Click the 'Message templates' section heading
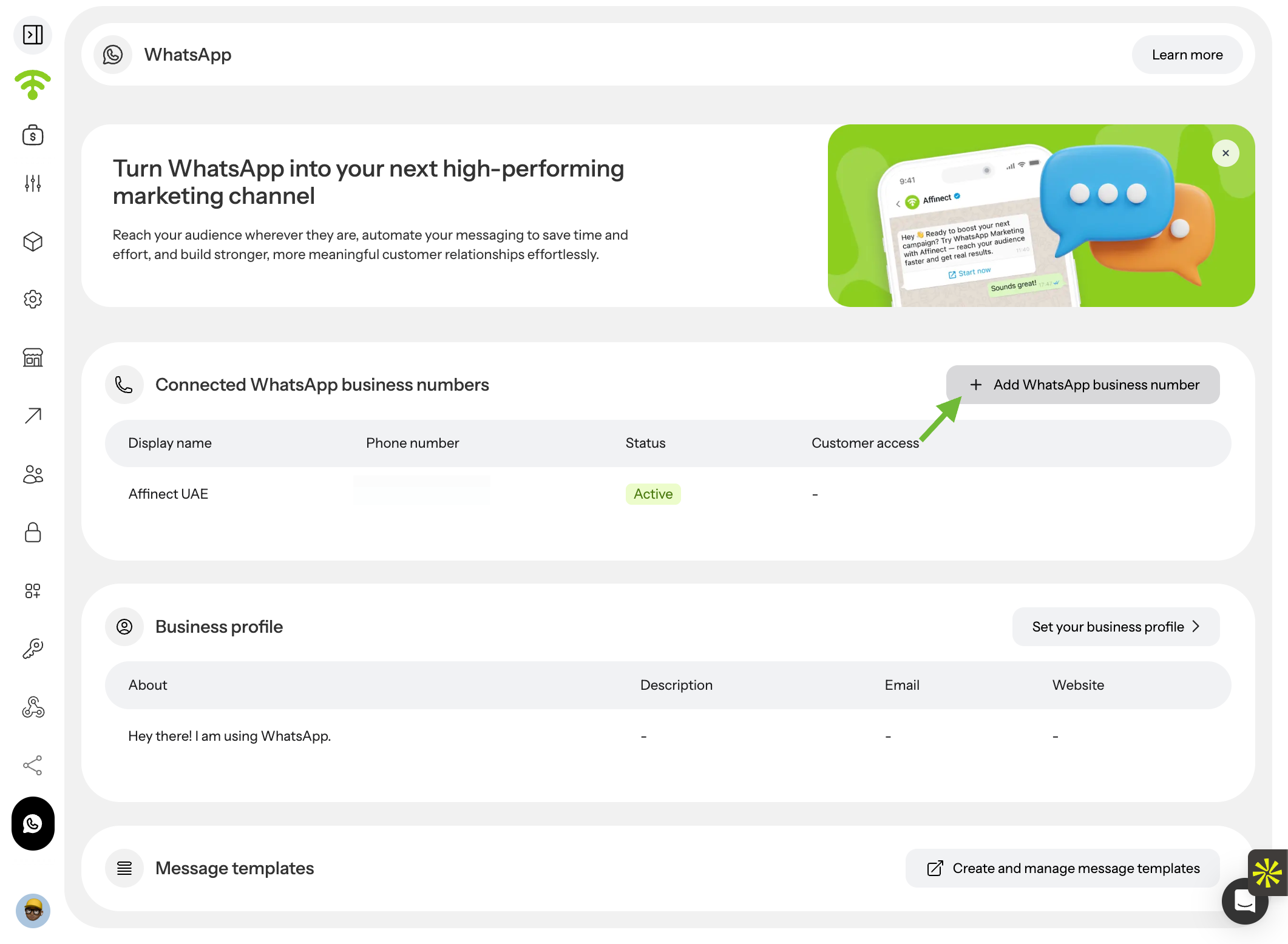The height and width of the screenshot is (944, 1288). tap(234, 868)
